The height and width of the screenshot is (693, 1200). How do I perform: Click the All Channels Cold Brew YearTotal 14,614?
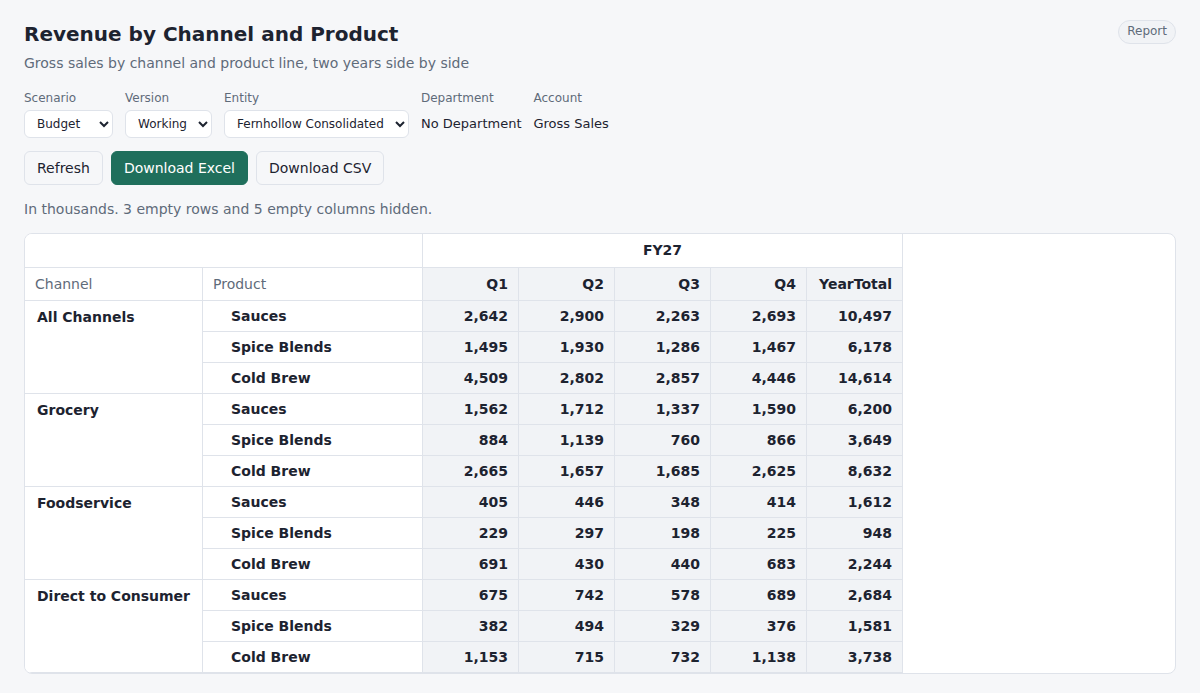(x=855, y=378)
